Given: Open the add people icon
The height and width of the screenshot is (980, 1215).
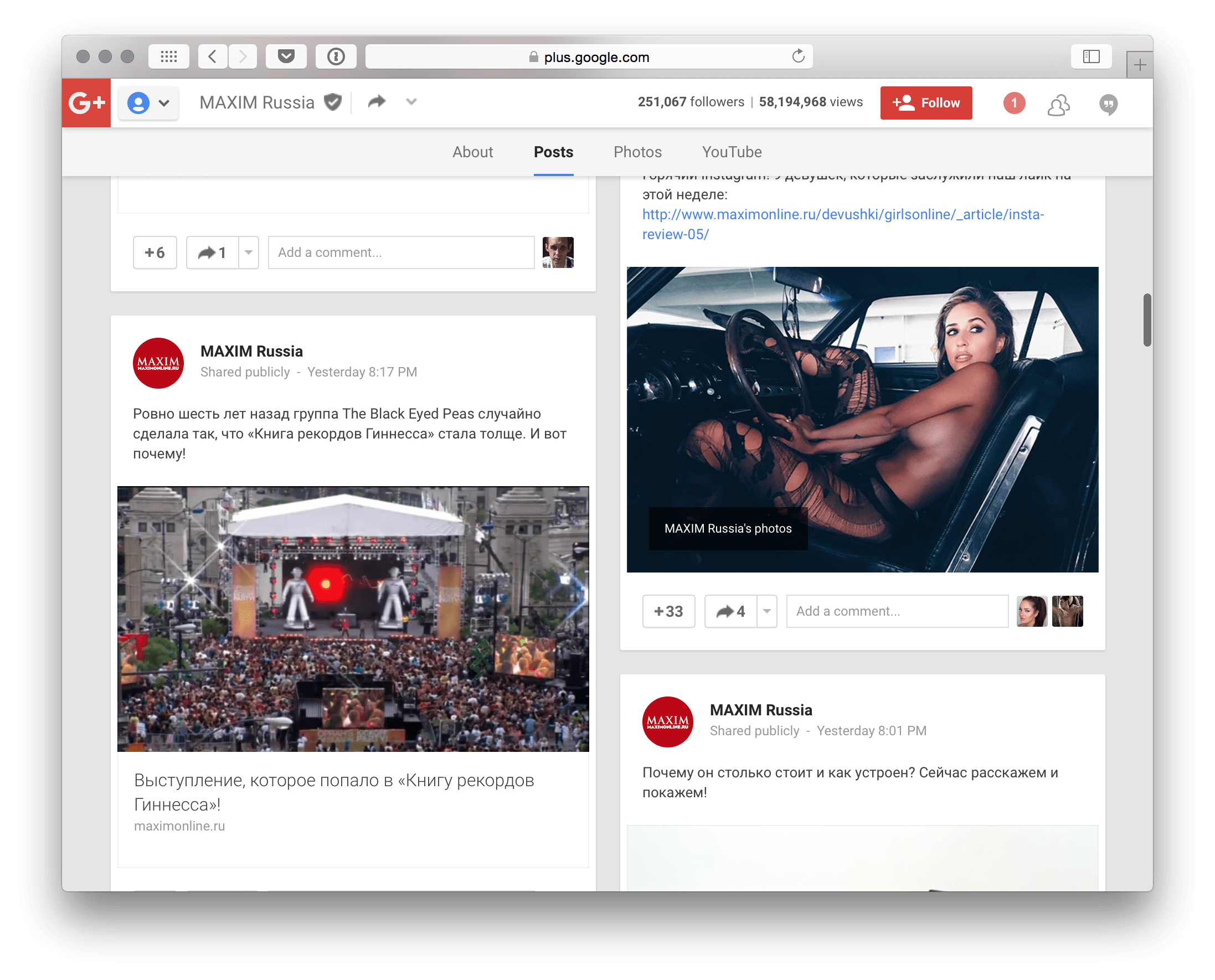Looking at the screenshot, I should coord(1059,105).
